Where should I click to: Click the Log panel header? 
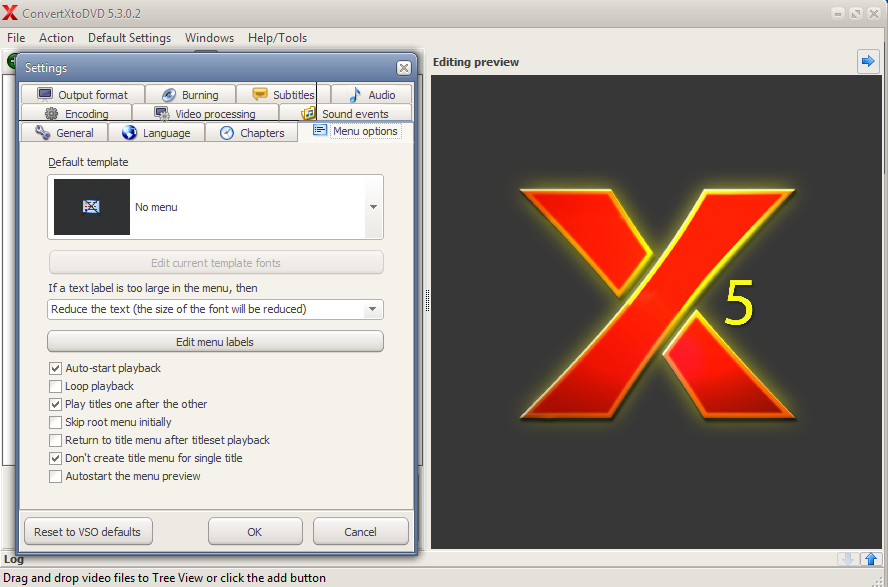(14, 559)
